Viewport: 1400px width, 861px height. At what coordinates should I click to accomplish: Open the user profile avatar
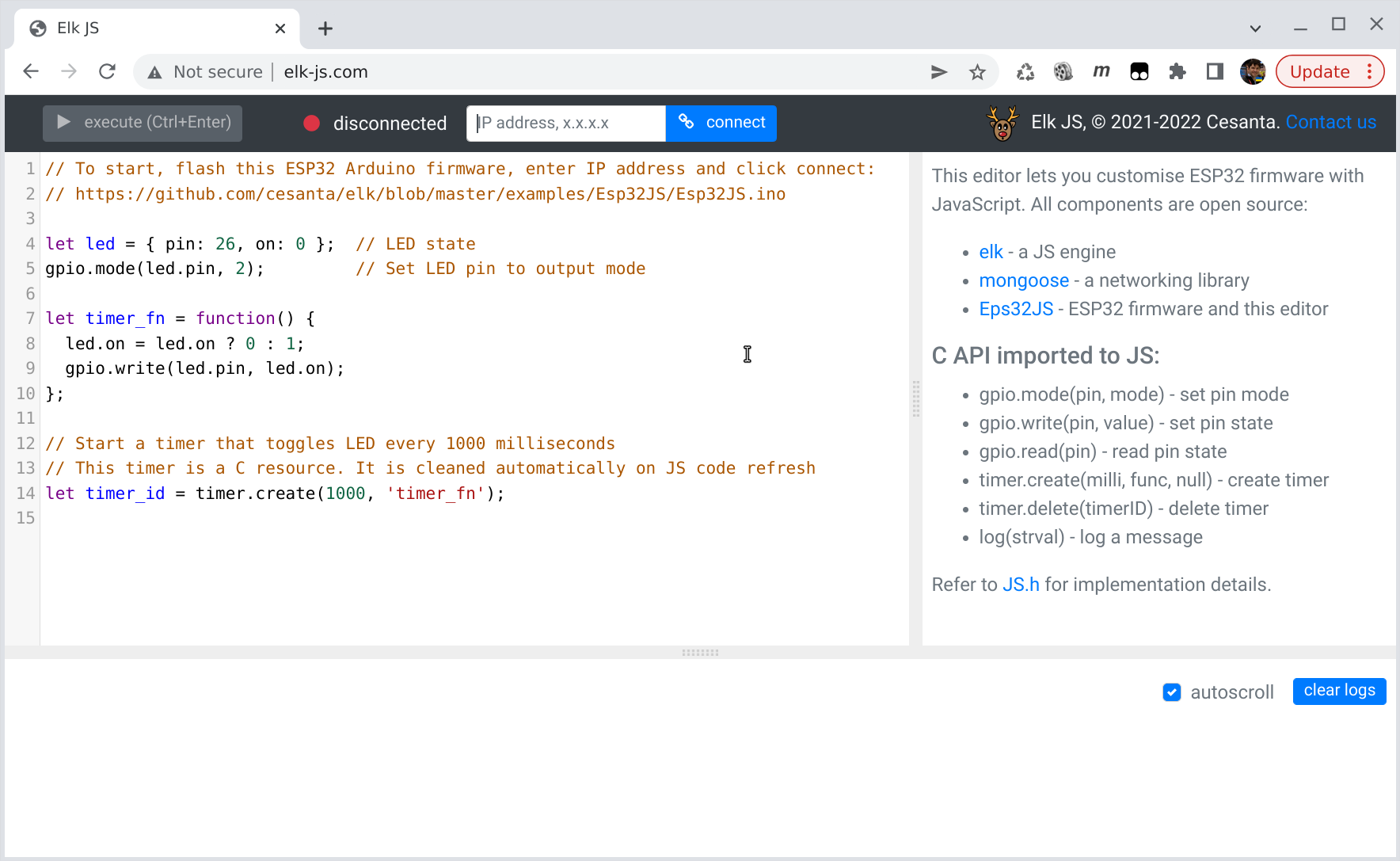(x=1253, y=72)
